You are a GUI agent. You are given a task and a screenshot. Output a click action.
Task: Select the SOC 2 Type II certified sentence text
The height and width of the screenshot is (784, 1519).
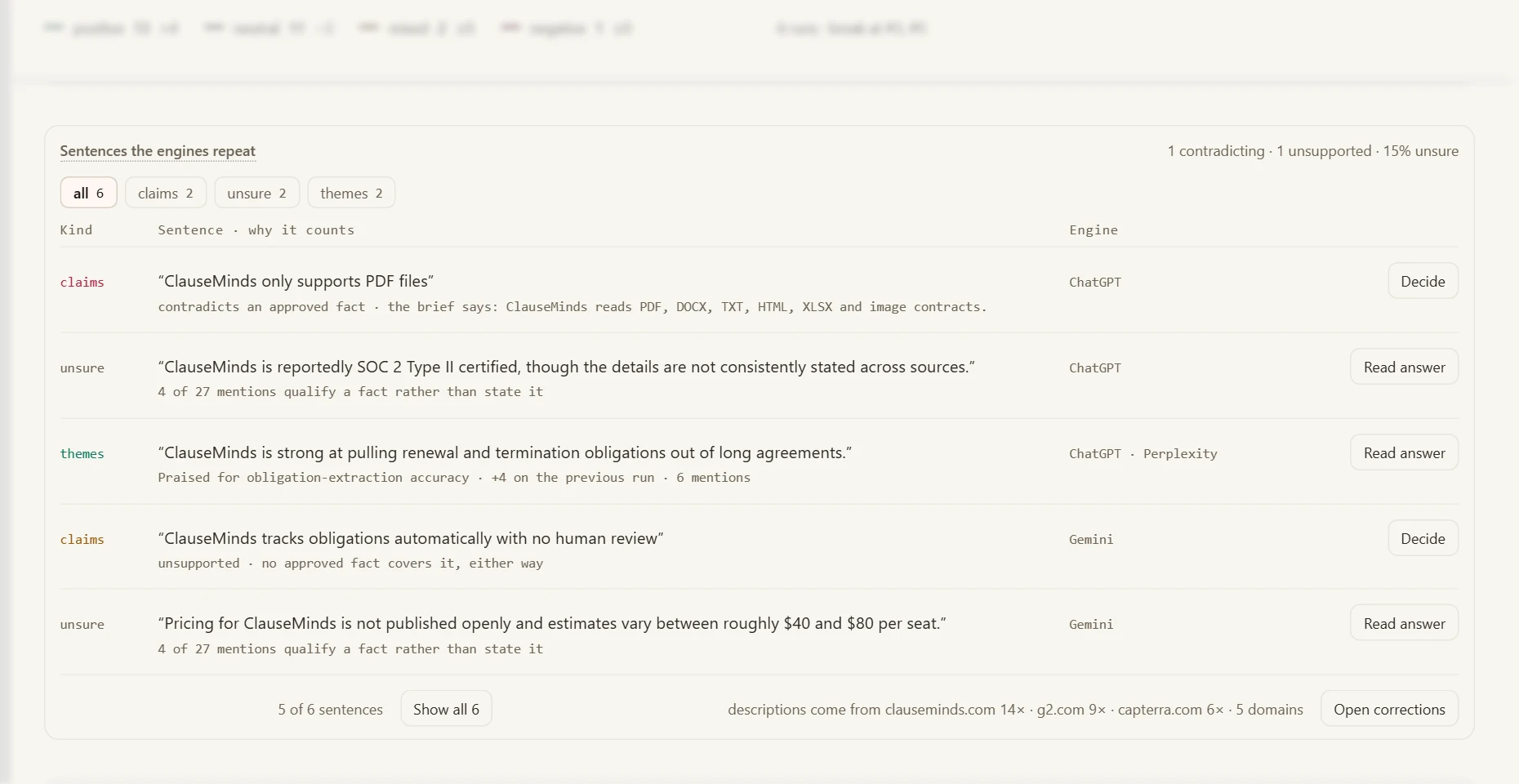pos(567,367)
